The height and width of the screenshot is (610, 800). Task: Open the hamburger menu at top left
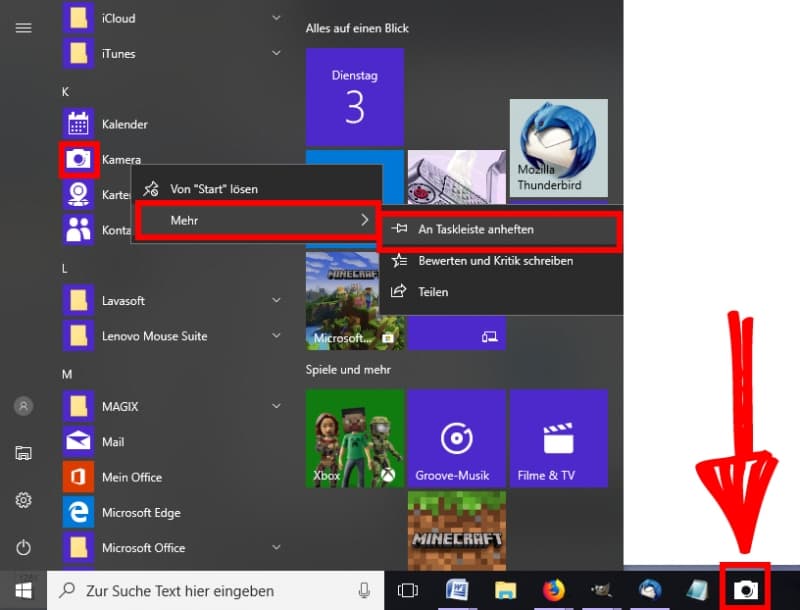click(23, 28)
